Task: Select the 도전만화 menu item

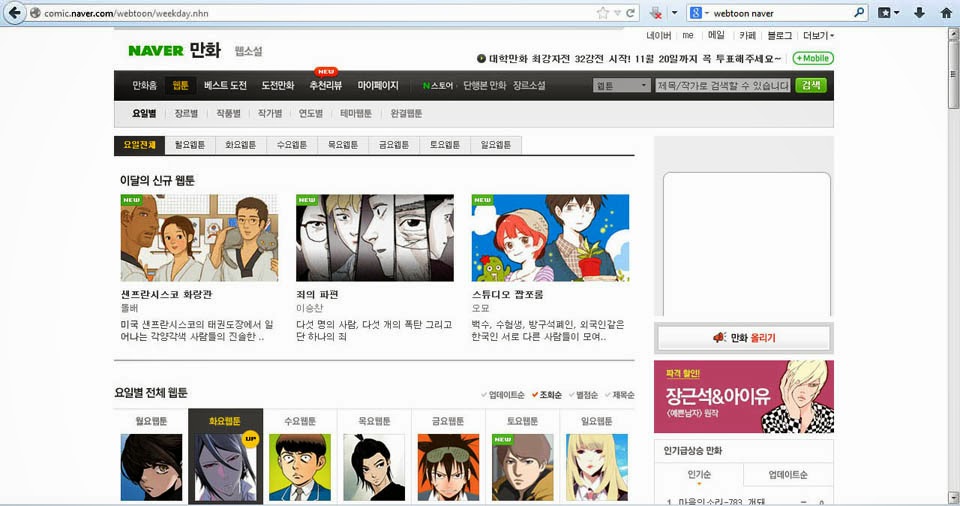Action: 278,86
